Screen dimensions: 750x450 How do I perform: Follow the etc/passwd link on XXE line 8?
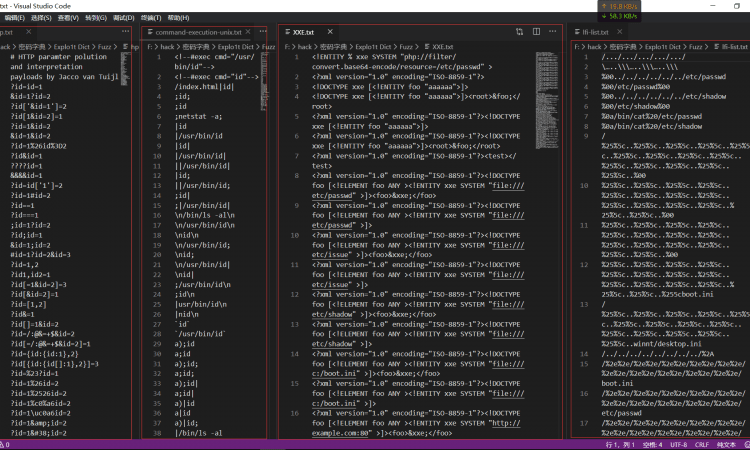pos(332,196)
